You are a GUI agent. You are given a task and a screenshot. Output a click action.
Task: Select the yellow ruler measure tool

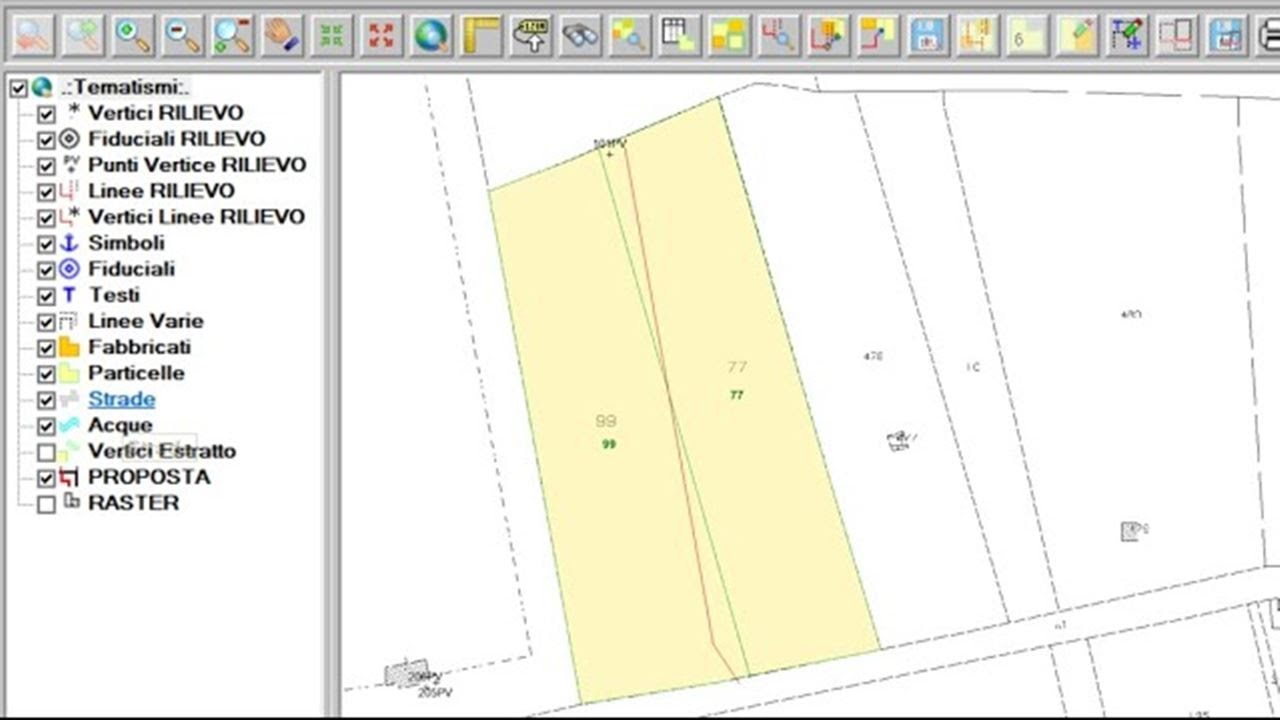point(481,36)
